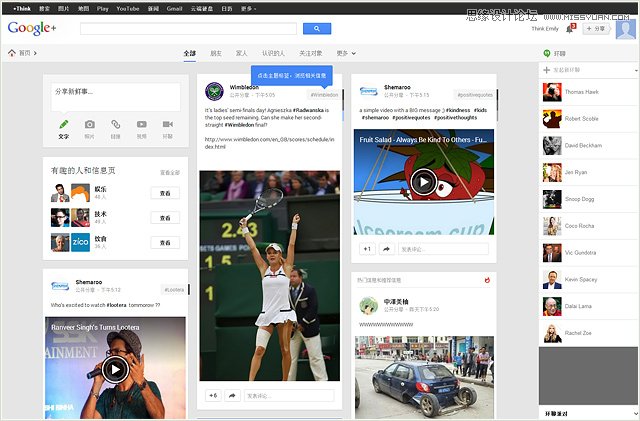The height and width of the screenshot is (421, 640).
Task: Click the share what's new text box
Action: pos(116,97)
